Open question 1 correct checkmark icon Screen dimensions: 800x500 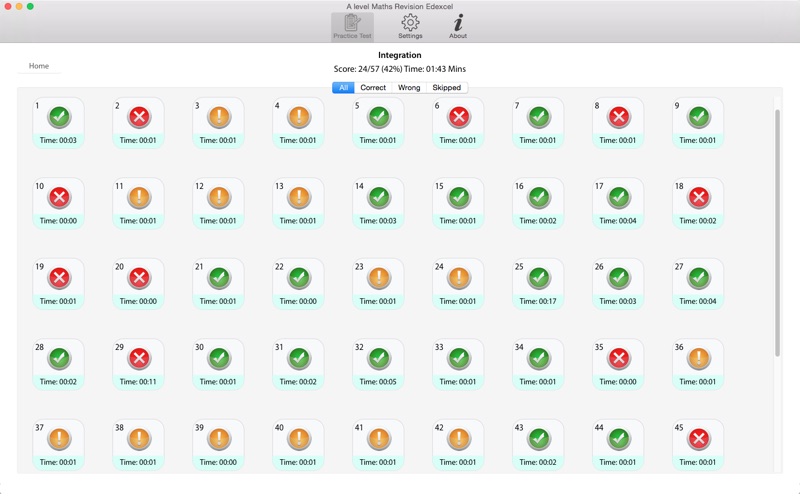click(x=59, y=117)
